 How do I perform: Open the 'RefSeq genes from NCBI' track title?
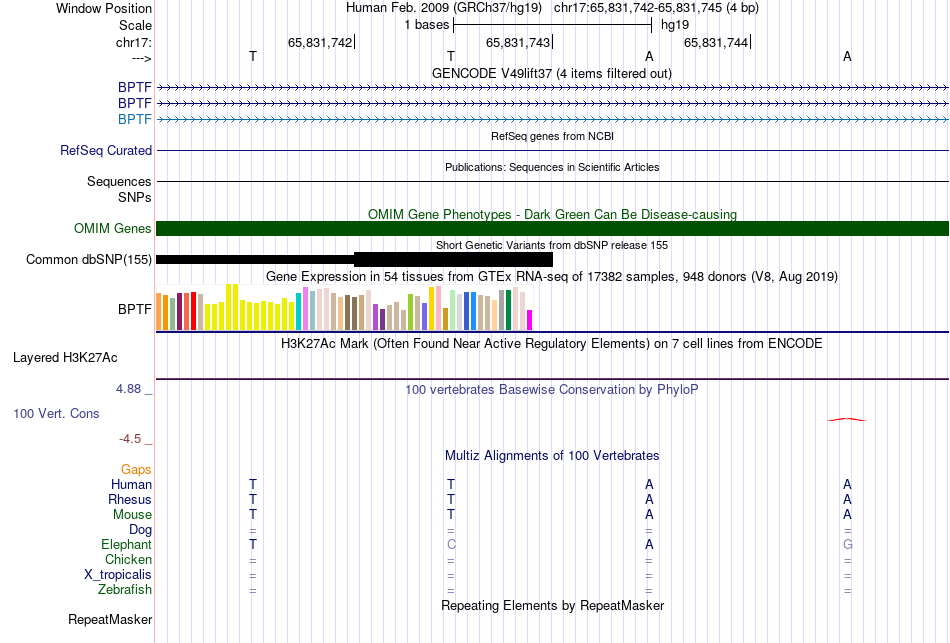click(x=552, y=136)
